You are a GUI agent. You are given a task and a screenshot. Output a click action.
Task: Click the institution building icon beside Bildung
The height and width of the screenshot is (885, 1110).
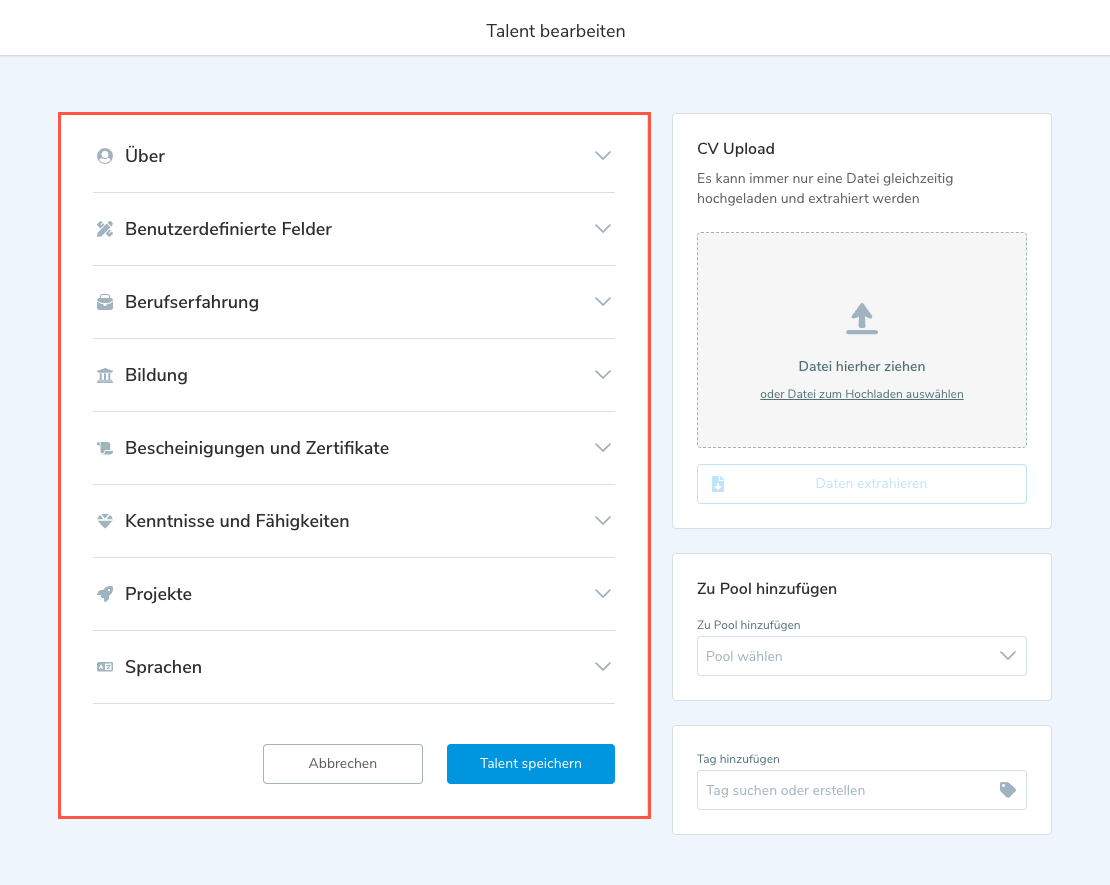(x=104, y=375)
